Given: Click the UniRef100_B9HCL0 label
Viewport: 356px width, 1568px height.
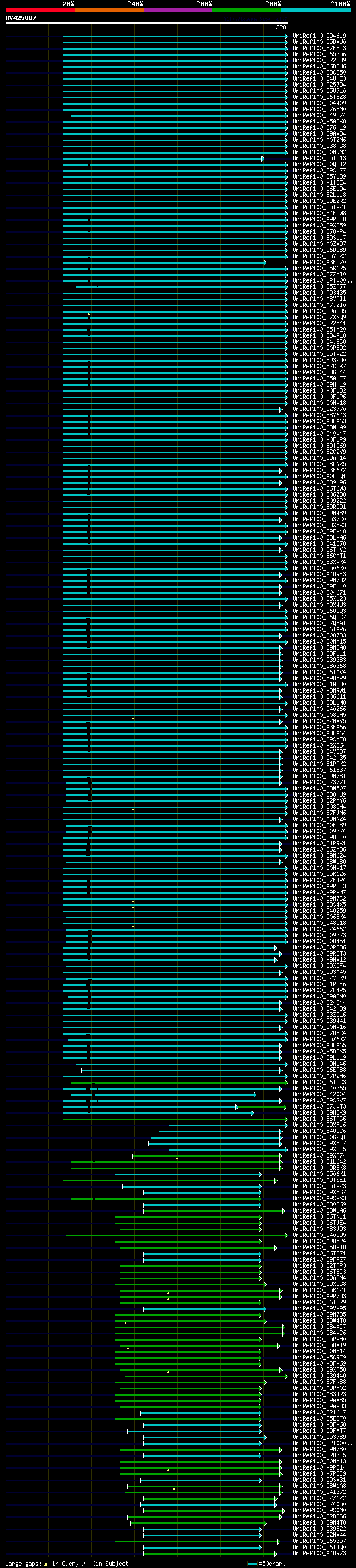Looking at the screenshot, I should (x=319, y=838).
